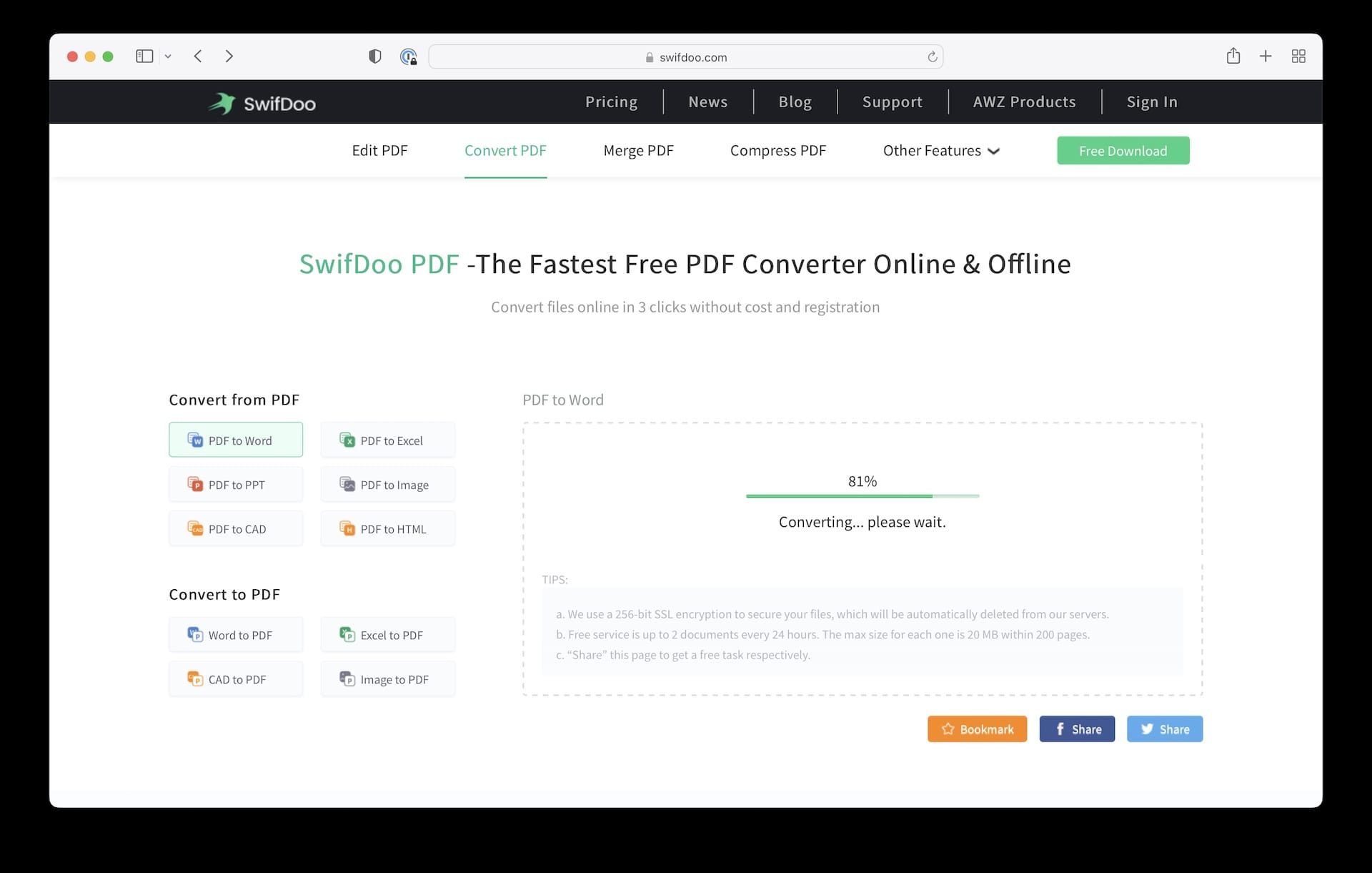This screenshot has height=873, width=1372.
Task: Choose the PDF to PPT option
Action: coord(236,485)
